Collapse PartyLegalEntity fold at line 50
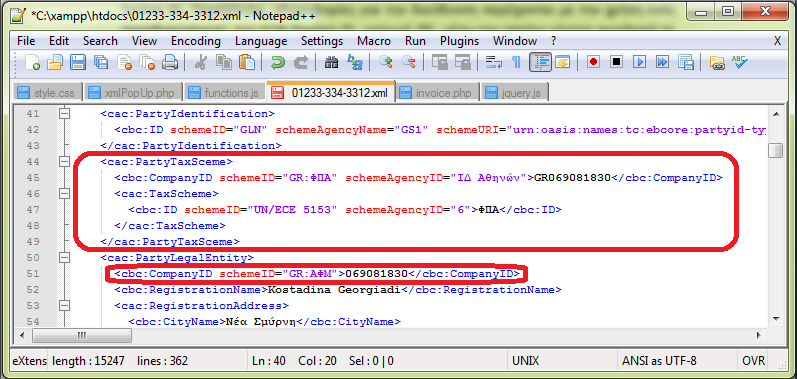The image size is (797, 379). pos(64,258)
